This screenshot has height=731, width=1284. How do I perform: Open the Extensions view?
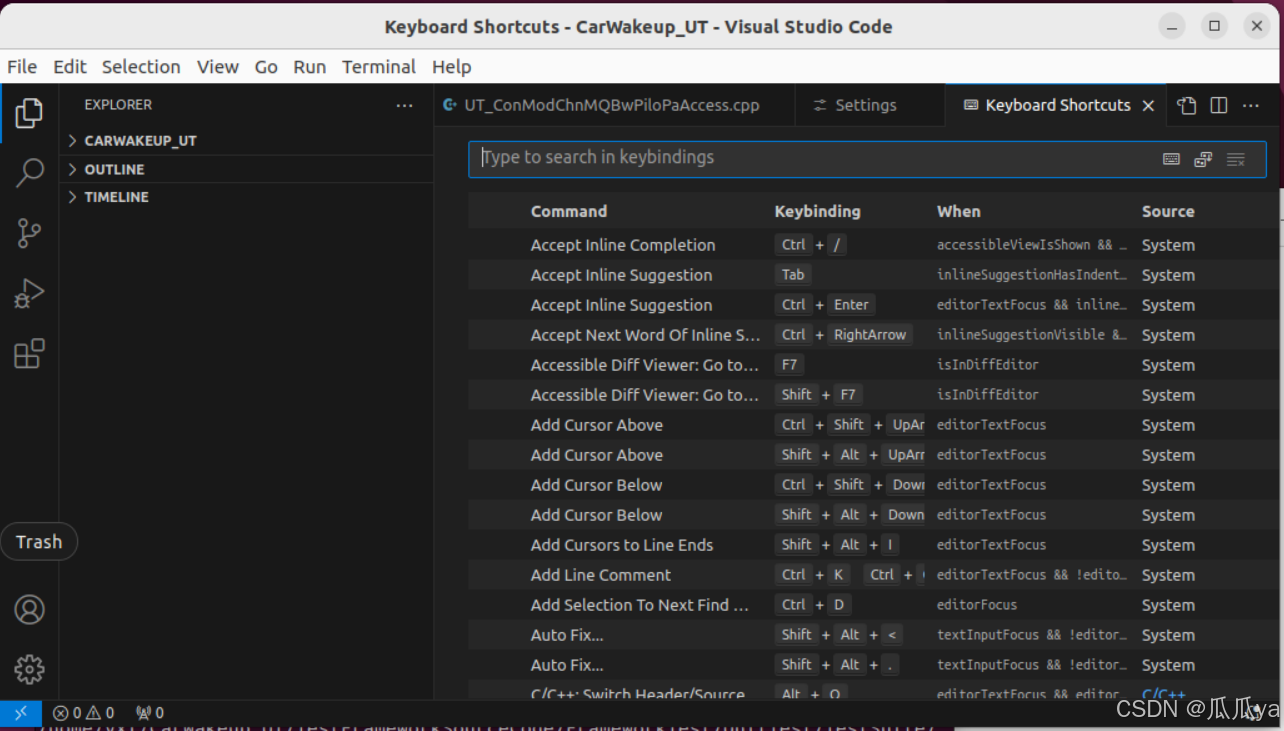coord(29,353)
